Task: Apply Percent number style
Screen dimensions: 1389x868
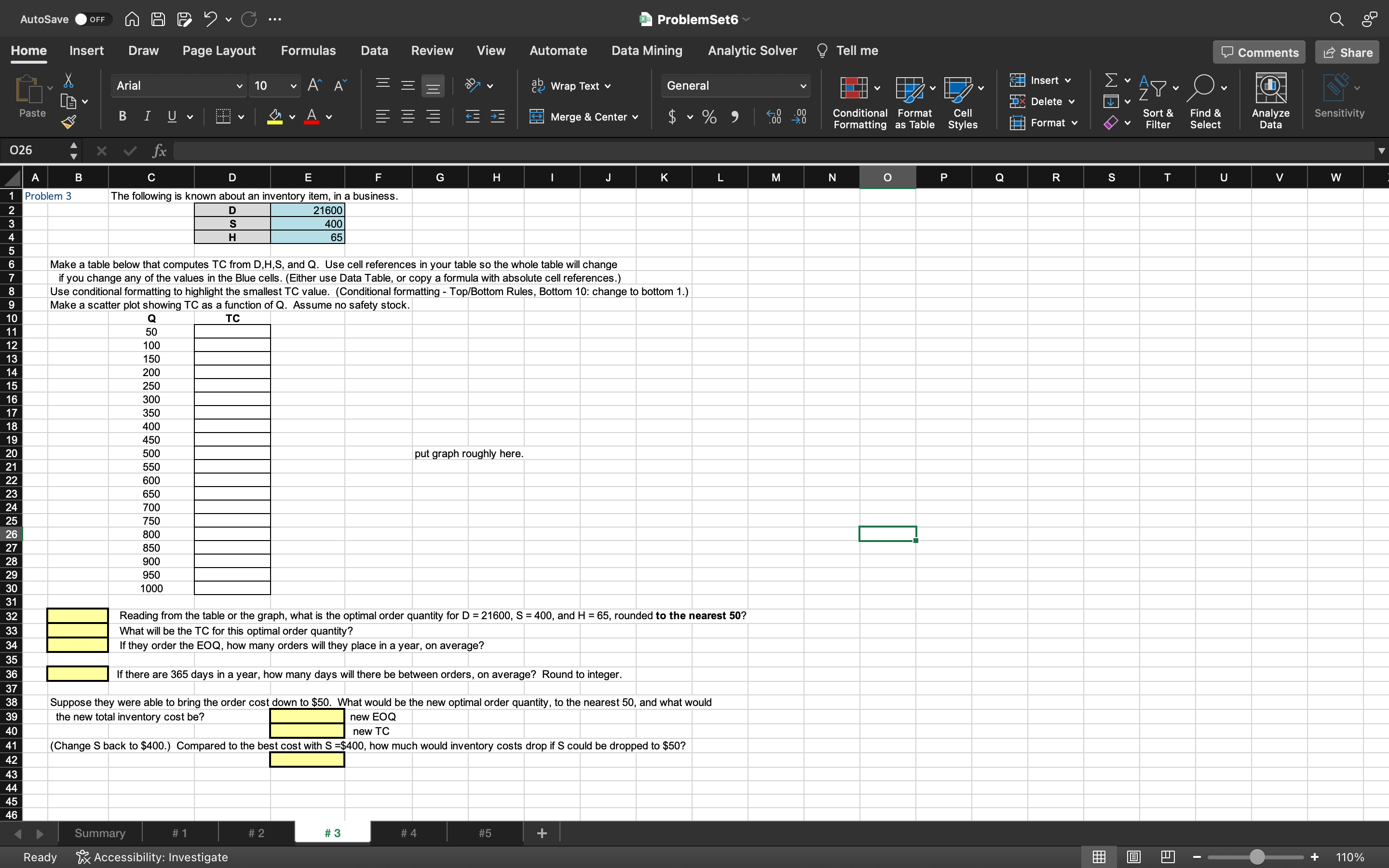Action: 709,117
